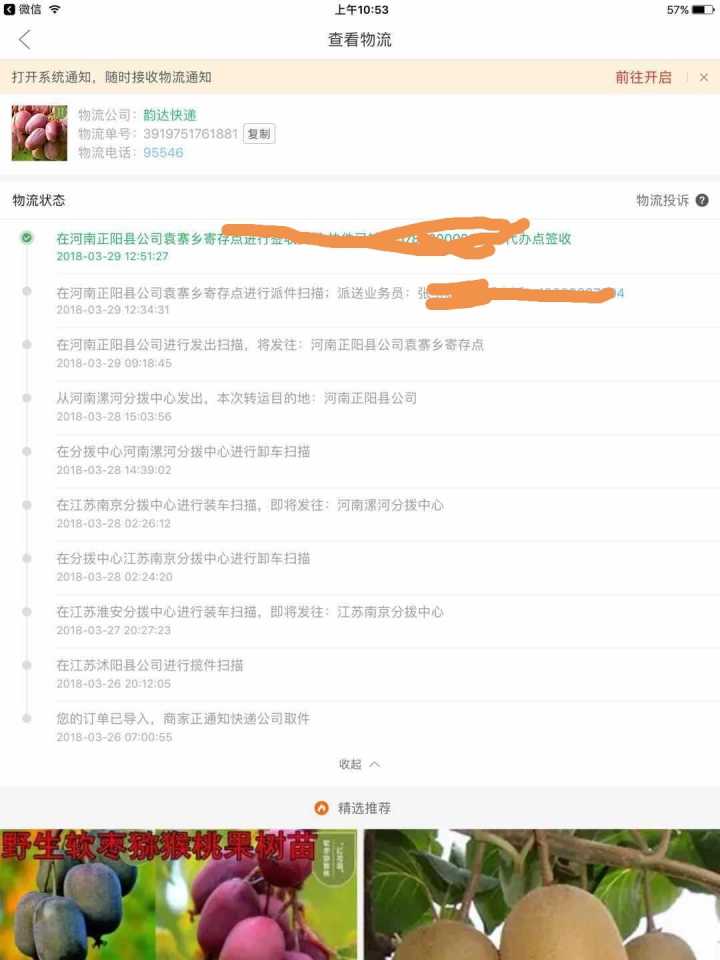This screenshot has height=960, width=720.
Task: Open the 野生软枣猕猴桃果树苗 recommended product
Action: click(x=178, y=894)
